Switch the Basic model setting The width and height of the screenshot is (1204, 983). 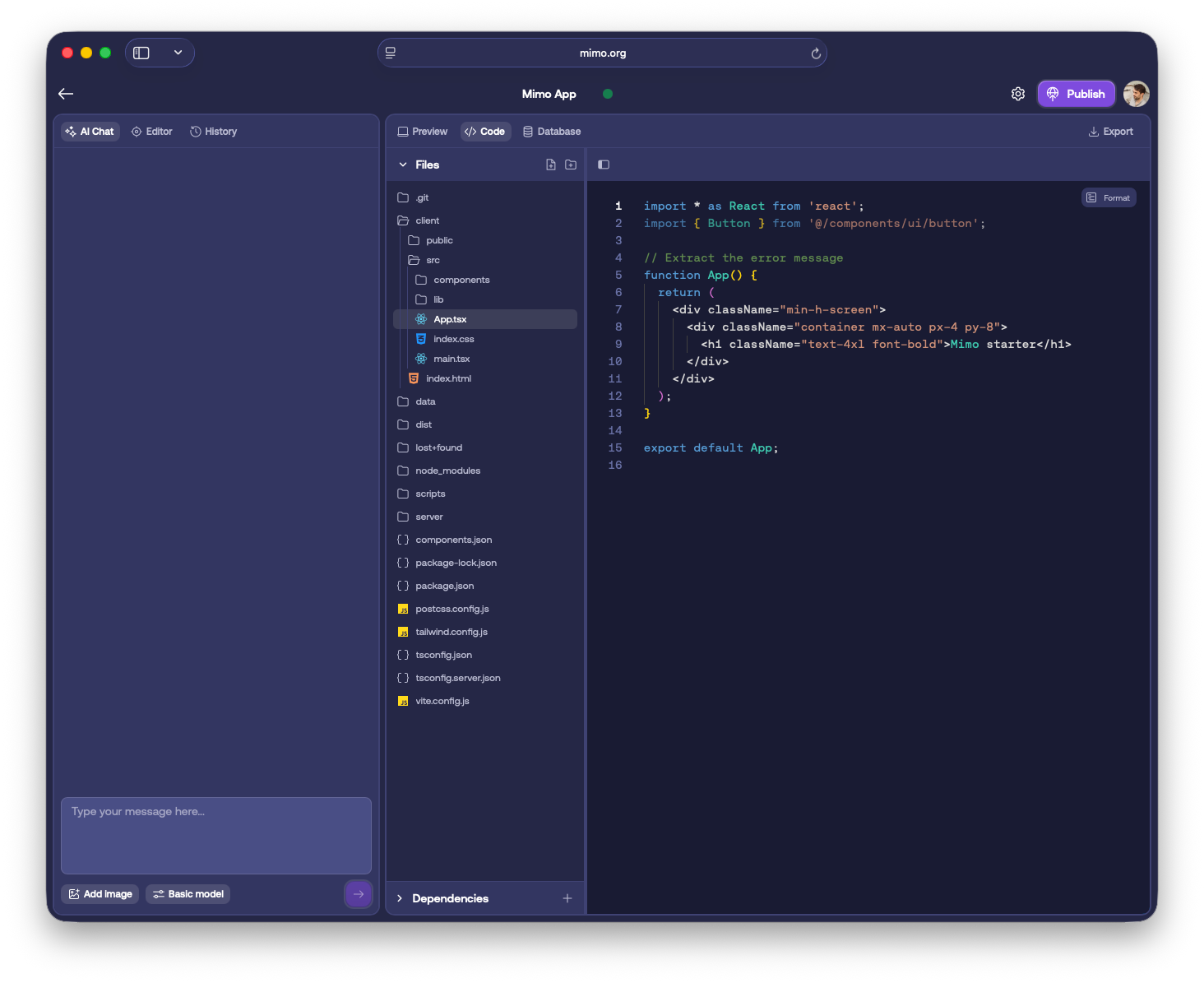point(188,894)
